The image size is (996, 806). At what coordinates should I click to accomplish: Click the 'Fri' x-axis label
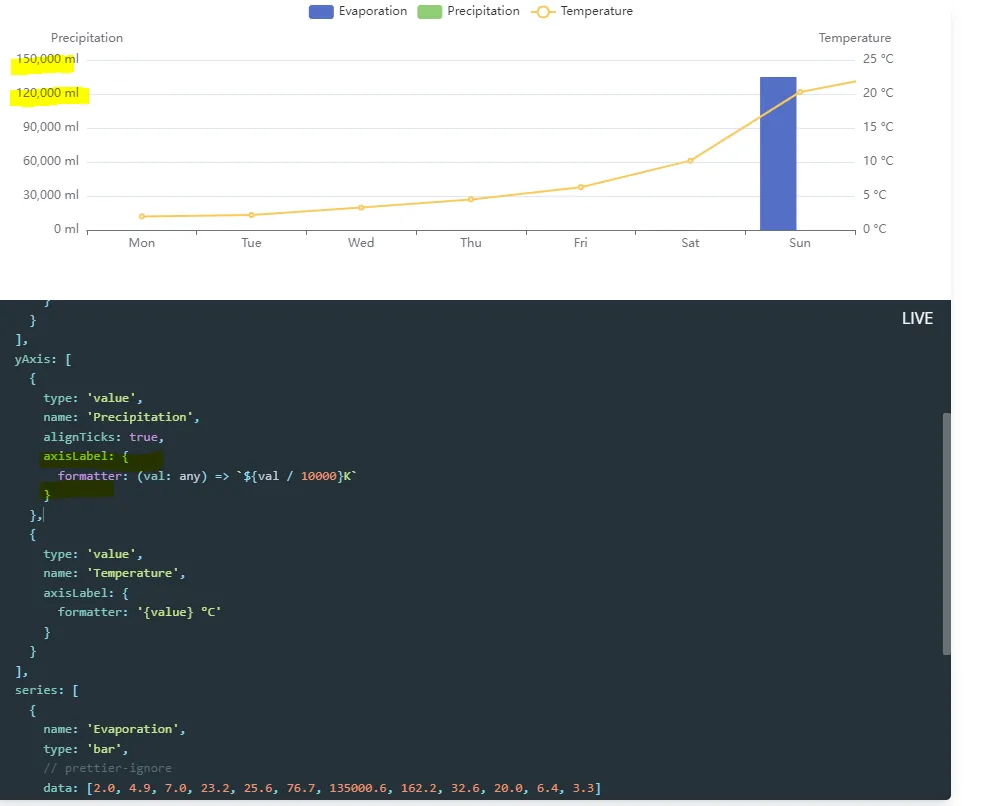pyautogui.click(x=581, y=243)
